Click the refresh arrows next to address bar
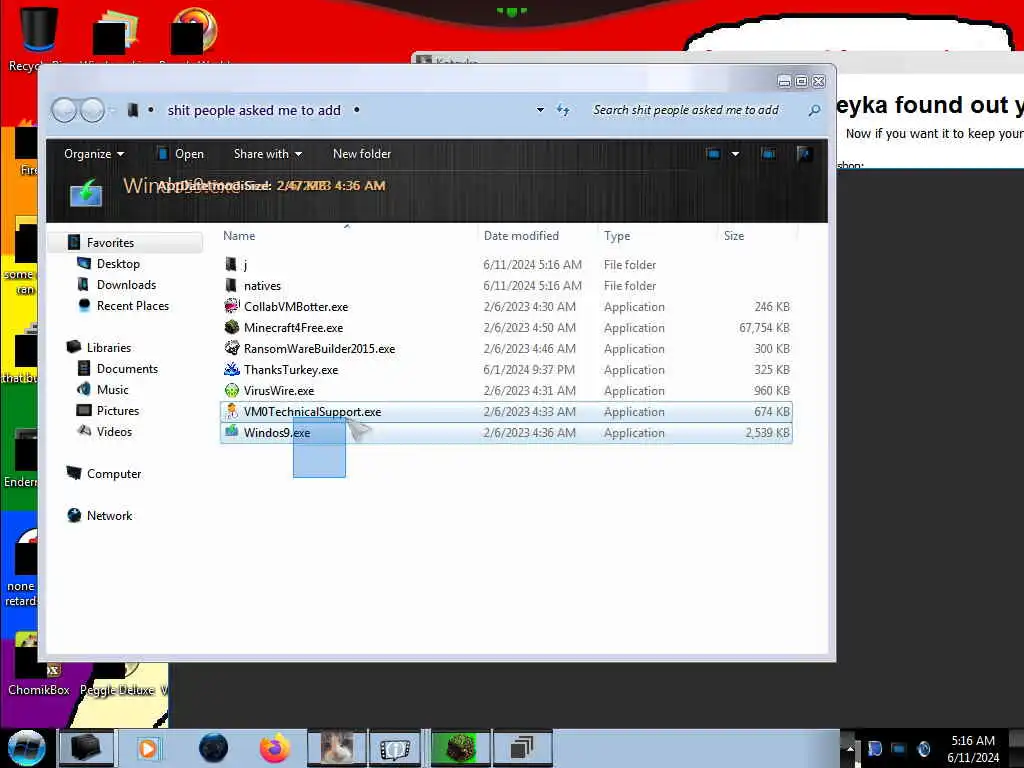1024x768 pixels. click(x=563, y=110)
